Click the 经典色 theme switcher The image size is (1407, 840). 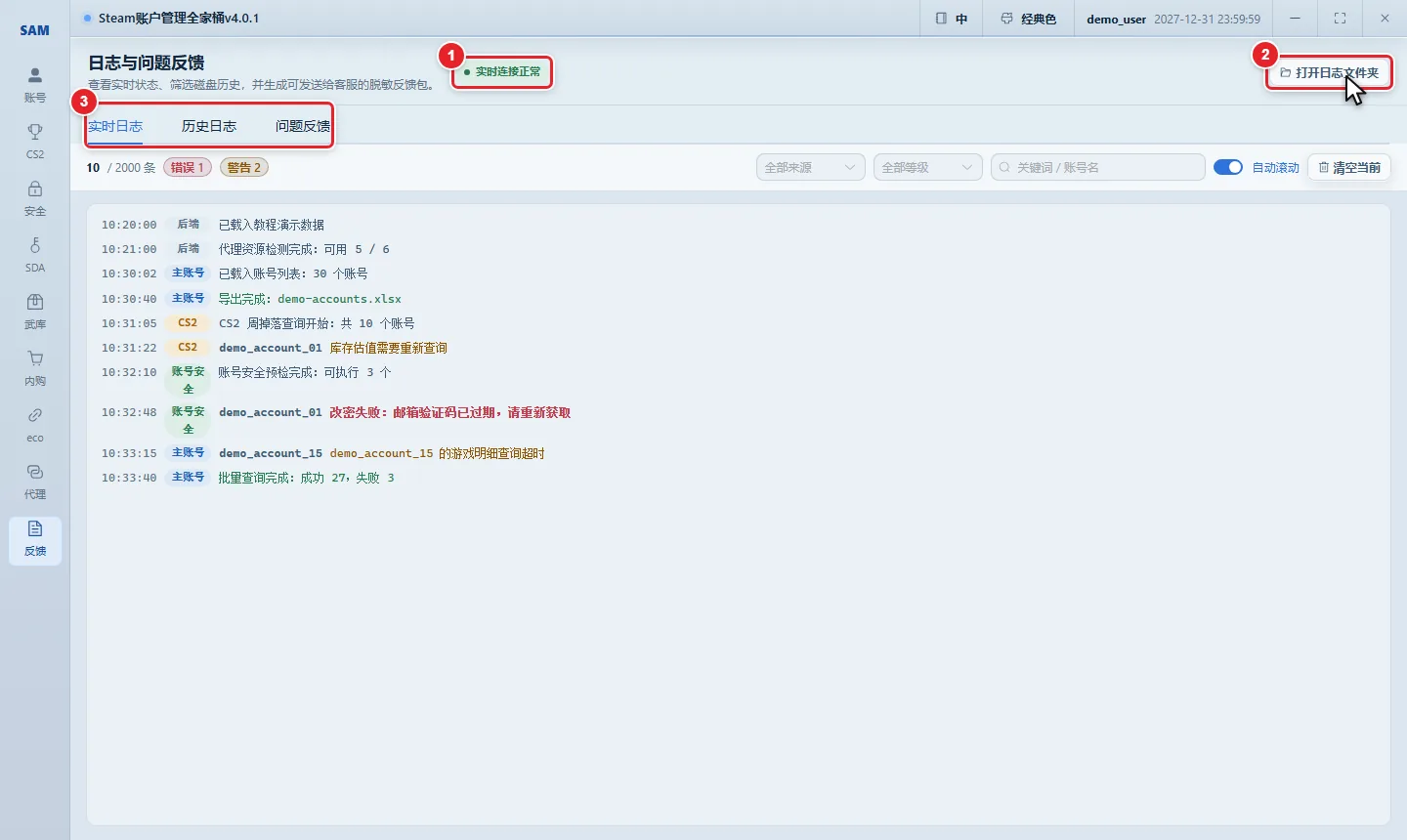(1029, 19)
